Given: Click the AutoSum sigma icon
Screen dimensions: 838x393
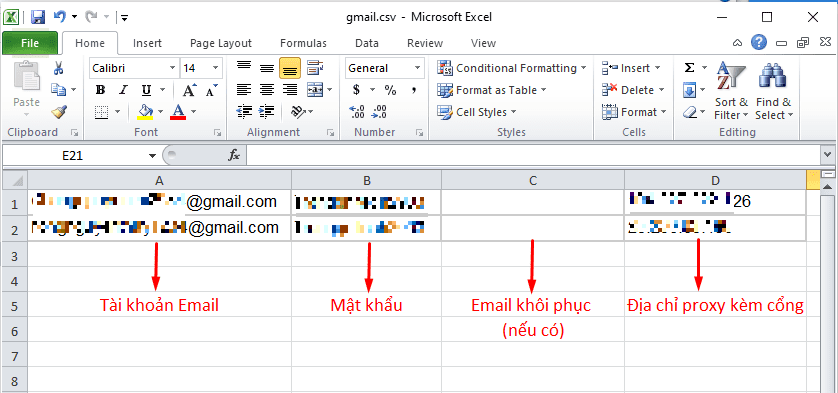Looking at the screenshot, I should click(x=689, y=68).
